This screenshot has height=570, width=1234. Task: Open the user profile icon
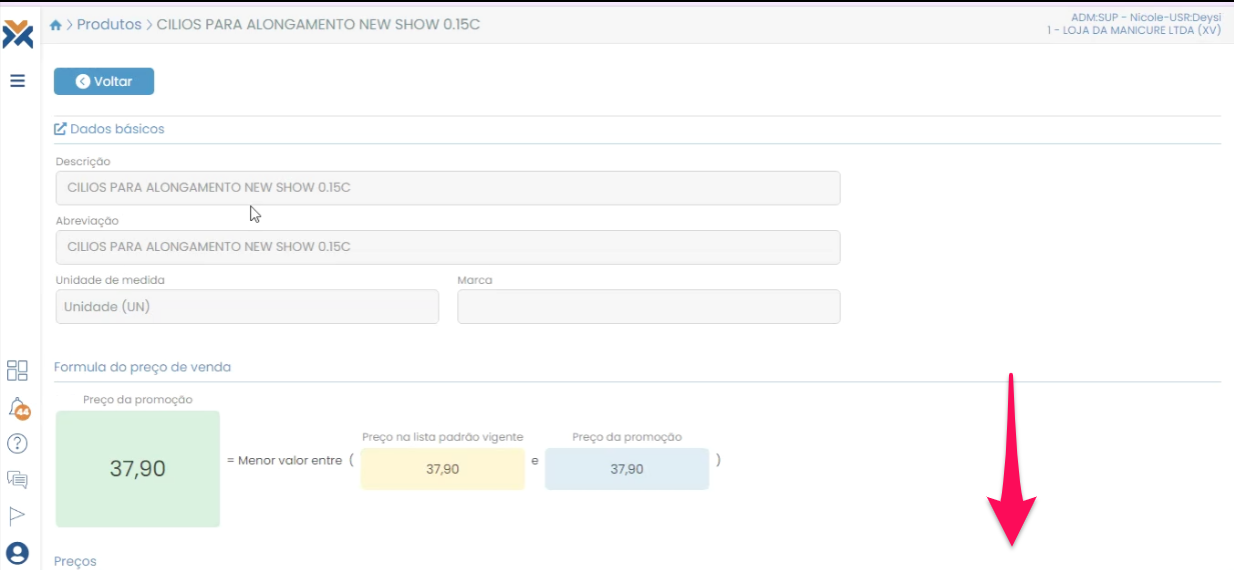coord(17,553)
